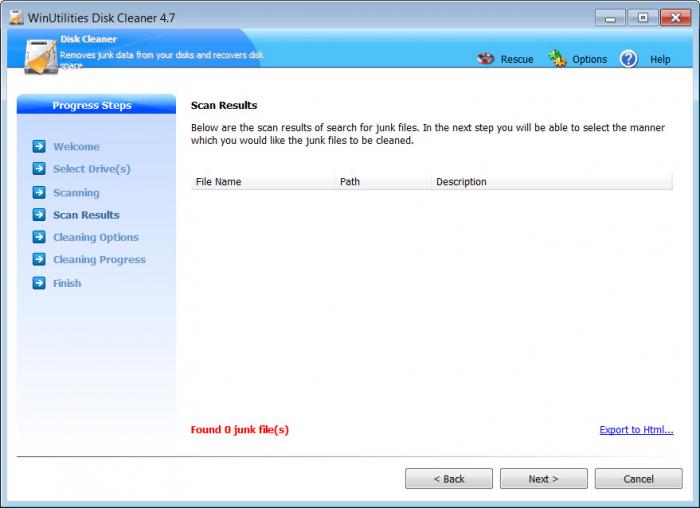Click the arrow icon beside Cleaning Options
Viewport: 700px width, 508px height.
click(39, 237)
